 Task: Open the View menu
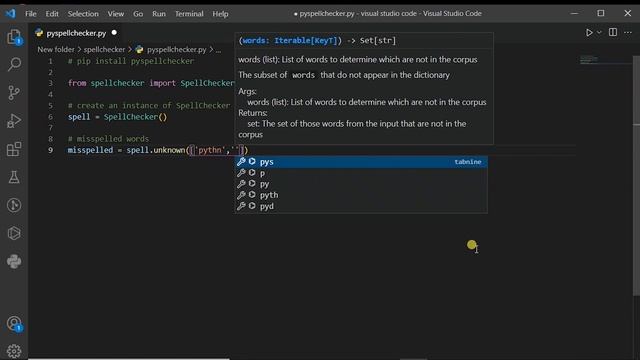pos(116,14)
